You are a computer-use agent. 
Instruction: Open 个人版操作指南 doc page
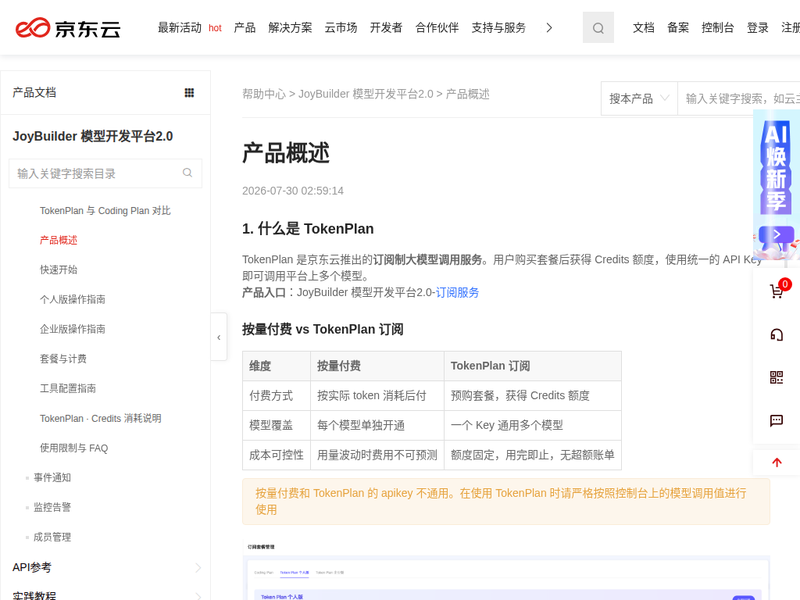point(72,299)
